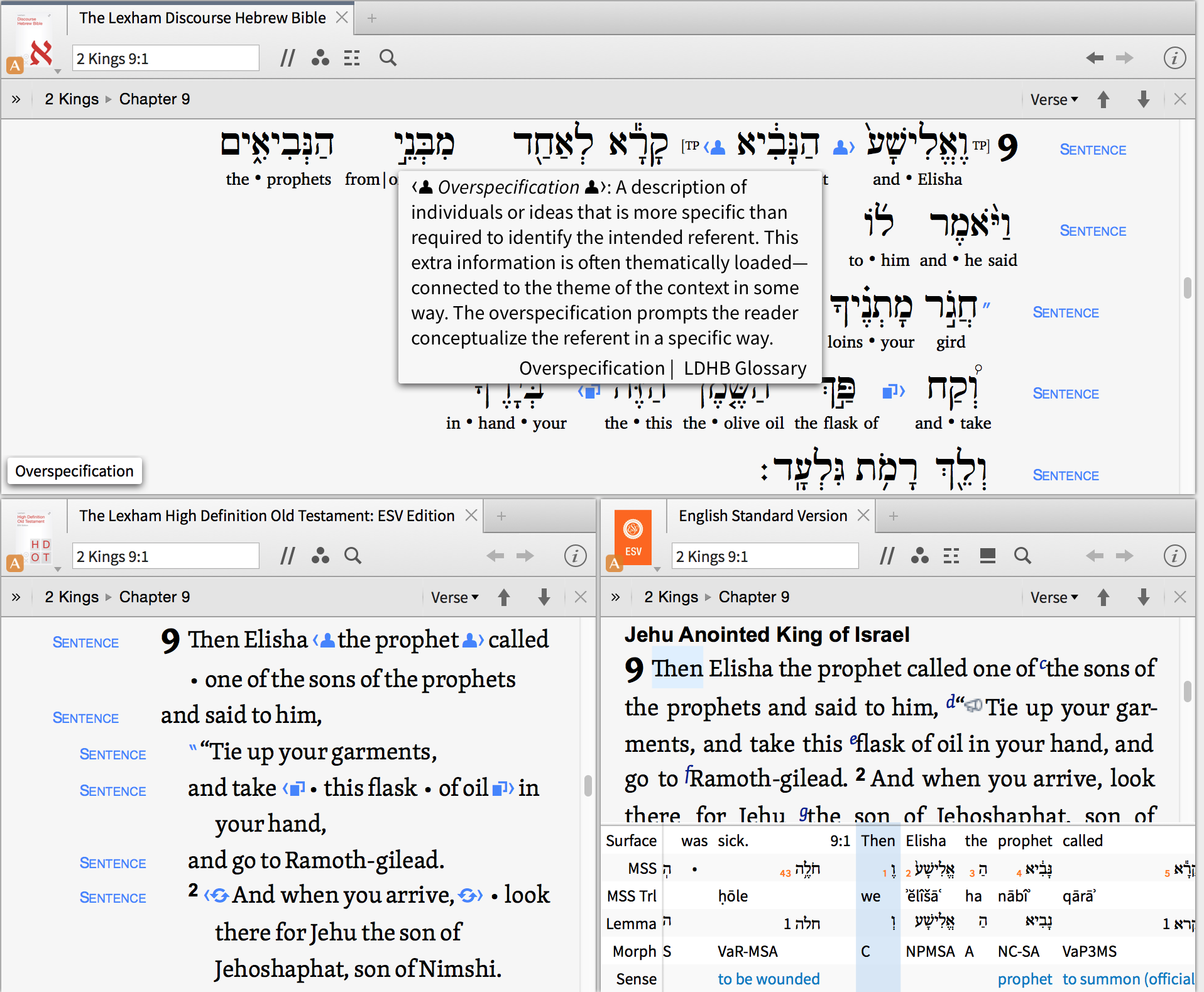This screenshot has width=1204, height=992.
Task: Go to next verse in High Definition OT panel
Action: click(544, 597)
